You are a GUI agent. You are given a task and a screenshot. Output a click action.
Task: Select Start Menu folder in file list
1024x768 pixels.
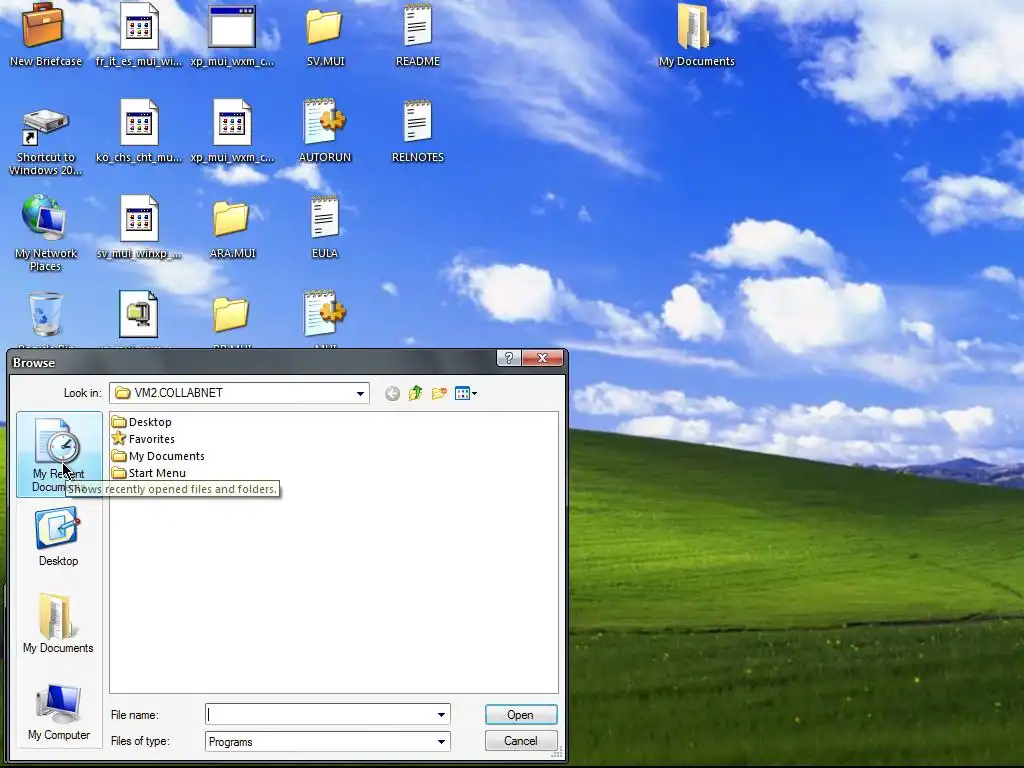click(x=149, y=473)
